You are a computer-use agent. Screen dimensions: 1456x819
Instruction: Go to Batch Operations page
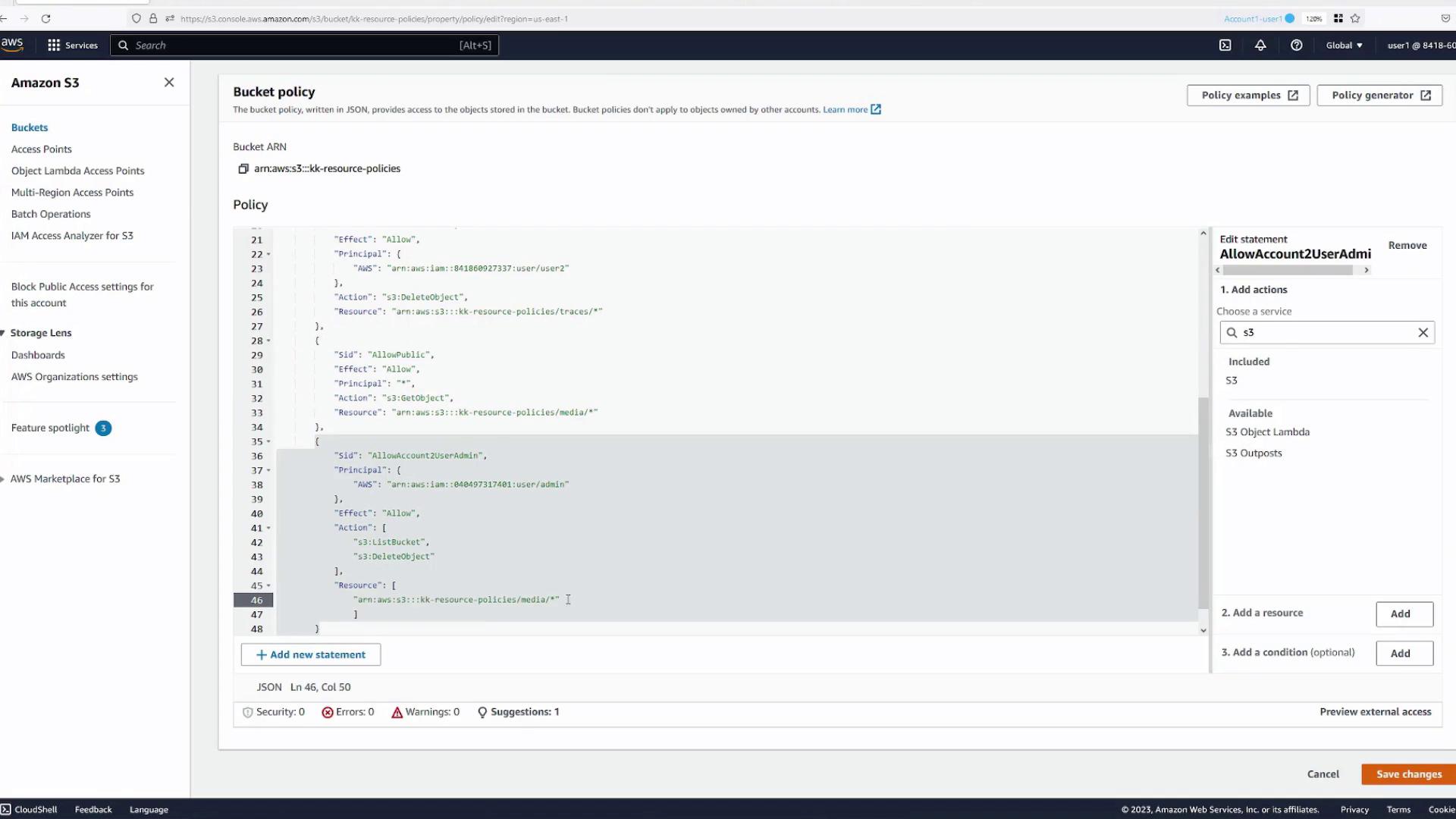[x=50, y=215]
